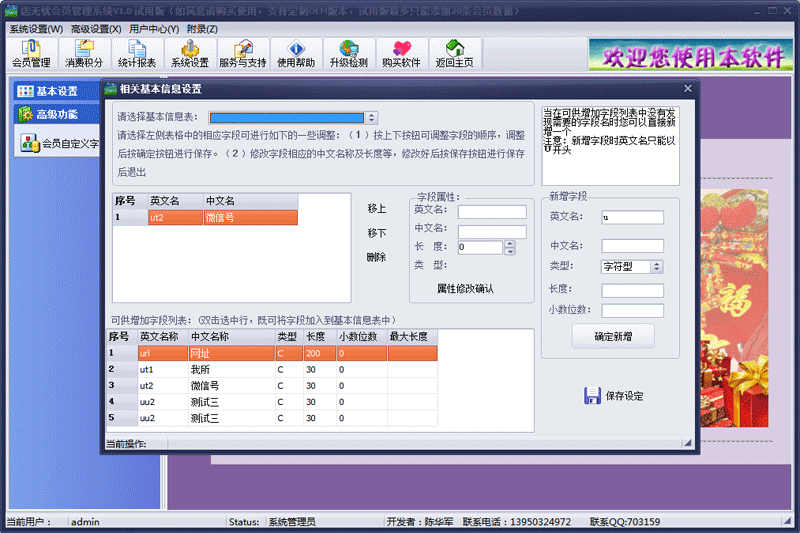The height and width of the screenshot is (533, 800).
Task: Select 网址 cell in available fields list
Action: 232,353
